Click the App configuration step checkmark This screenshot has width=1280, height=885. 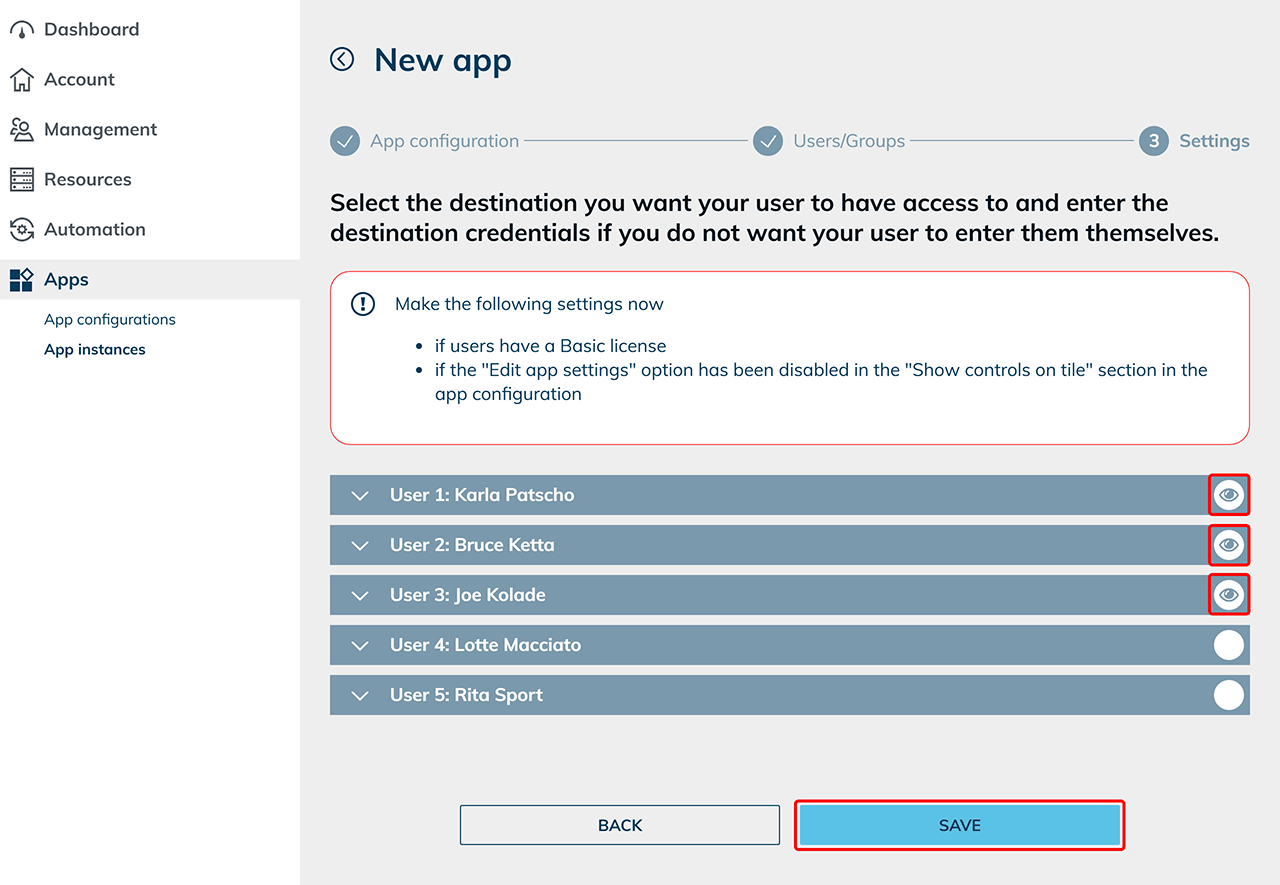(345, 141)
